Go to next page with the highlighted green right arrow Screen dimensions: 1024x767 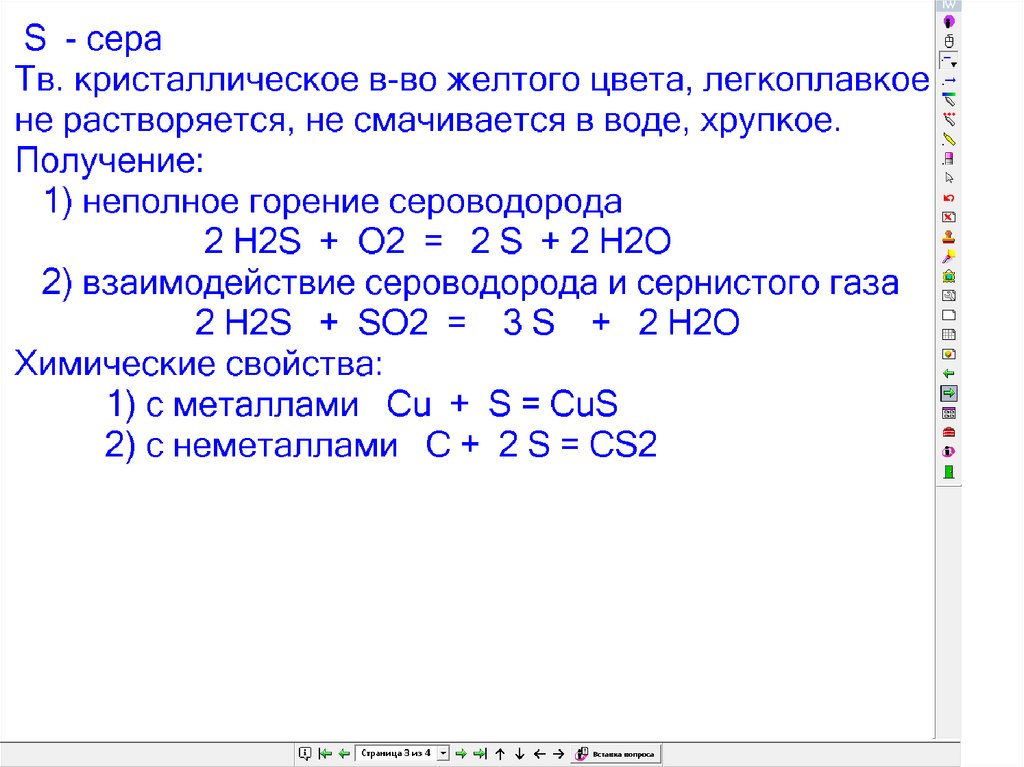point(949,393)
